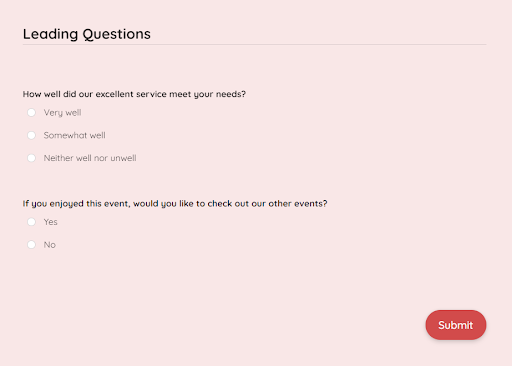Select the "Very well" radio button
The height and width of the screenshot is (366, 512).
point(31,113)
